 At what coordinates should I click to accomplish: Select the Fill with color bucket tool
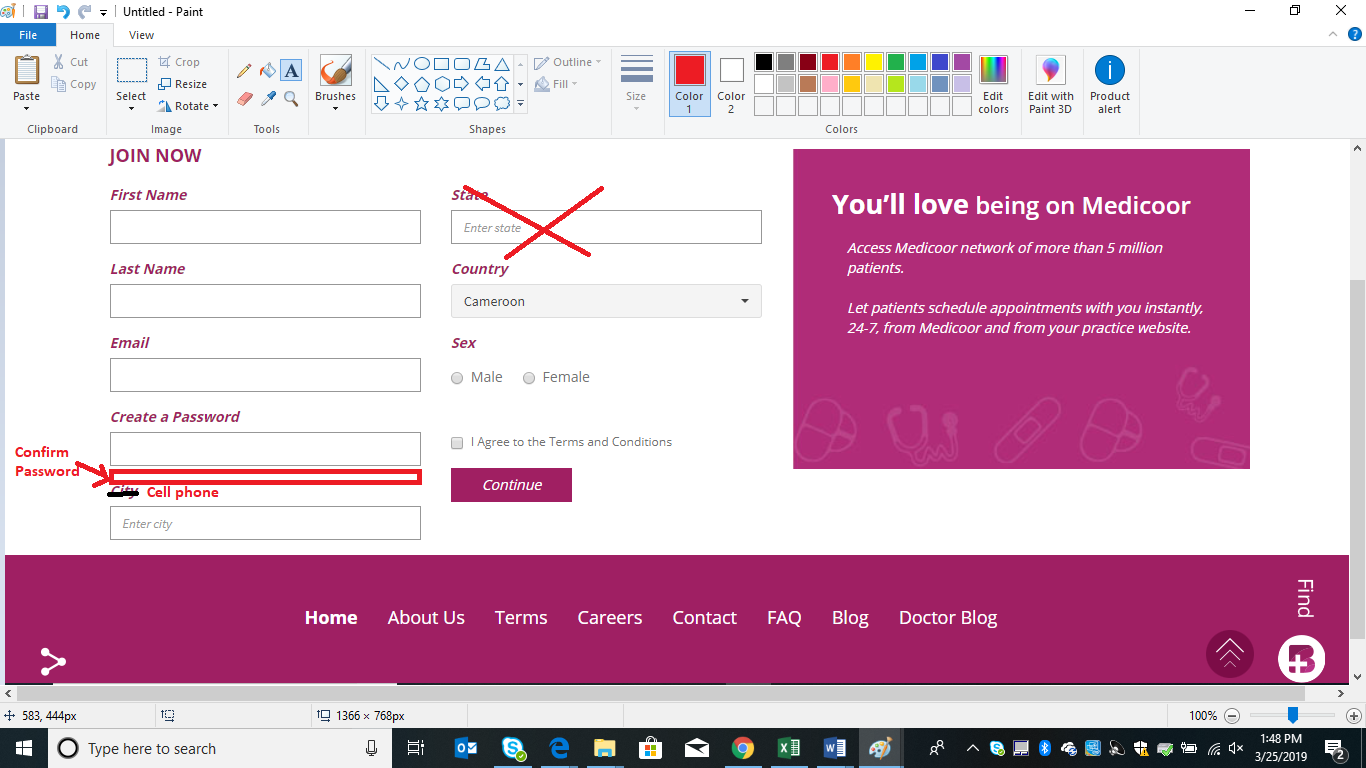267,71
